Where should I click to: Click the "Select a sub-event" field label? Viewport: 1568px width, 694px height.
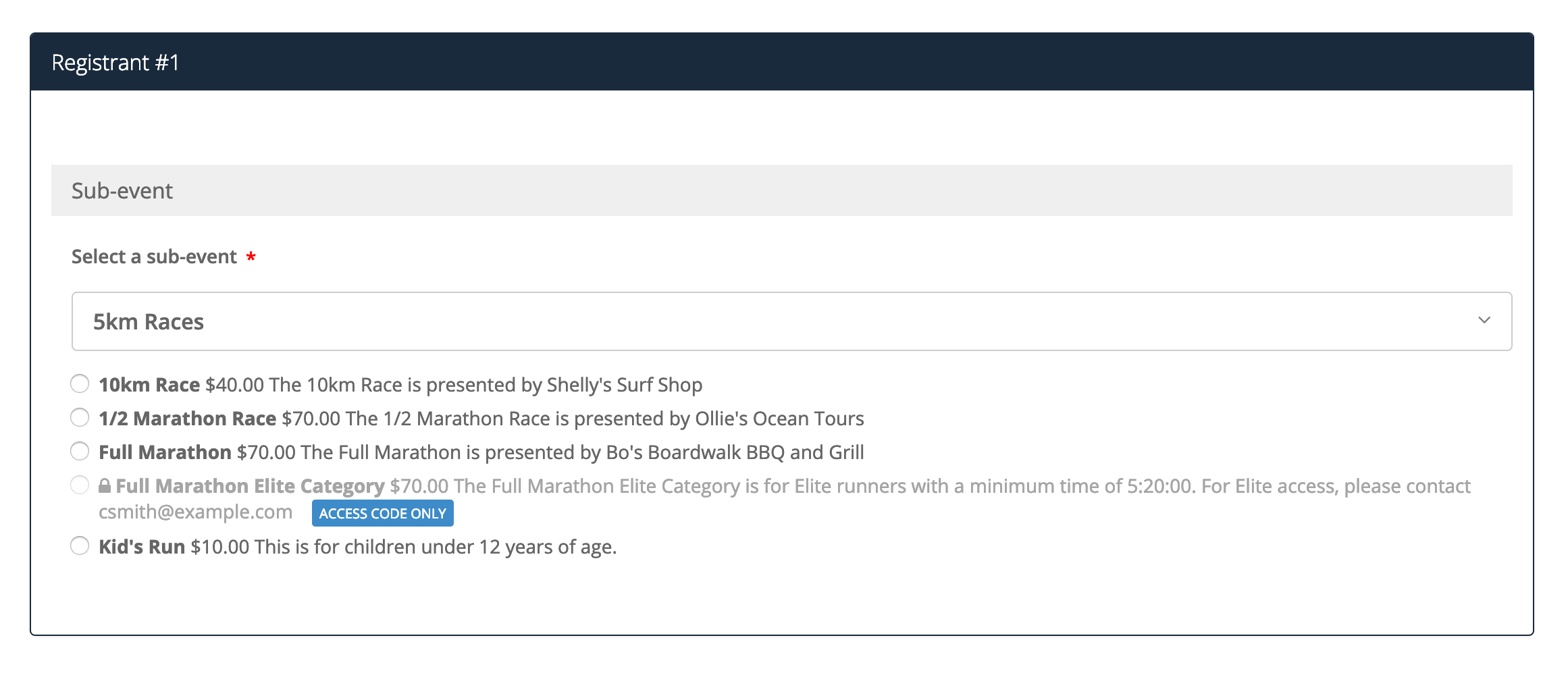pos(154,257)
